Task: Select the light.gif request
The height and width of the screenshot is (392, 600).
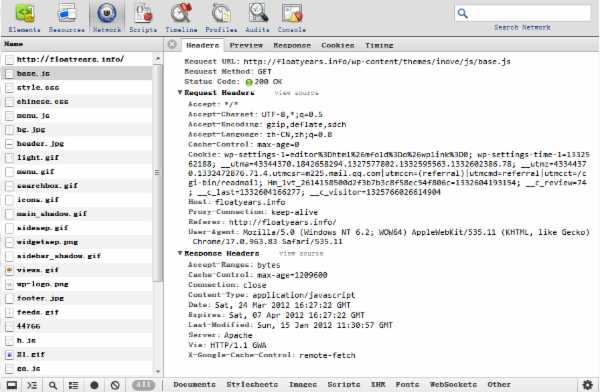Action: pos(77,158)
